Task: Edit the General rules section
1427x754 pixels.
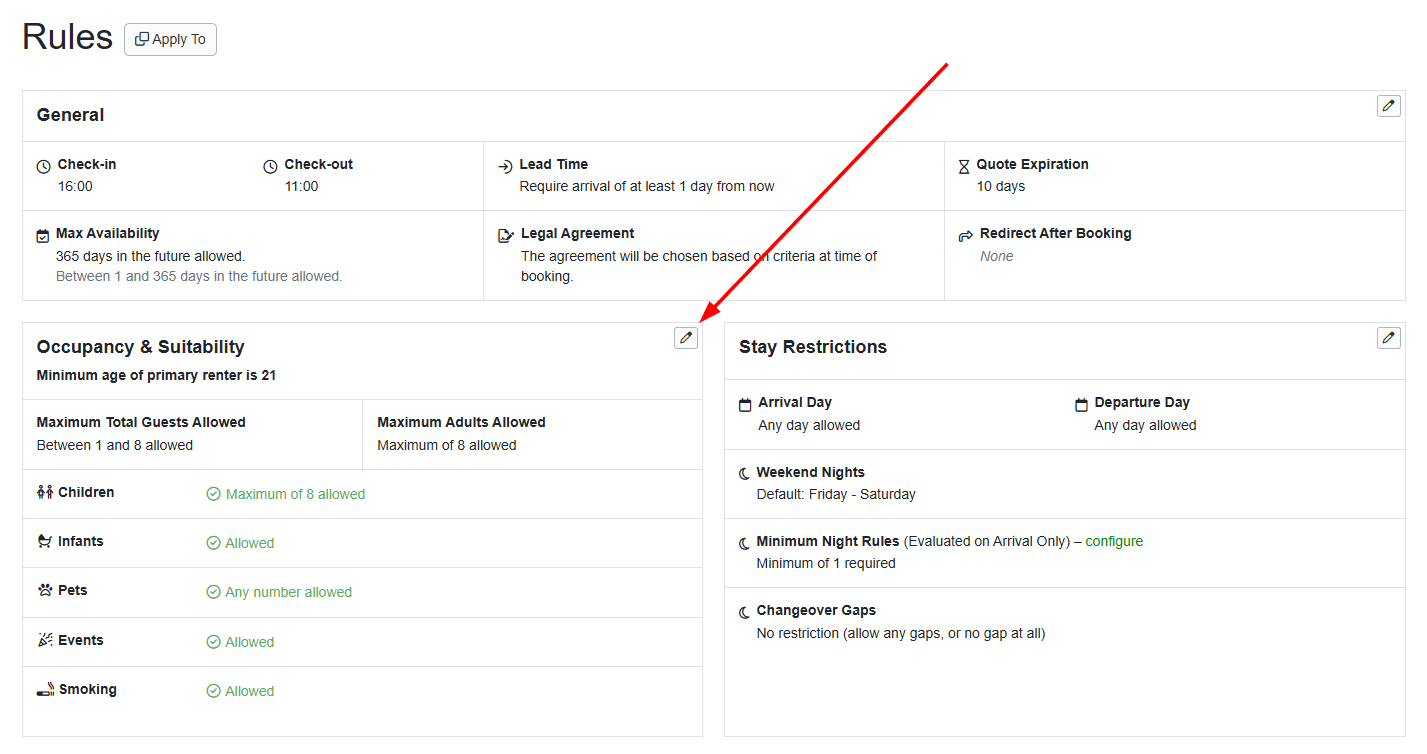Action: coord(1388,105)
